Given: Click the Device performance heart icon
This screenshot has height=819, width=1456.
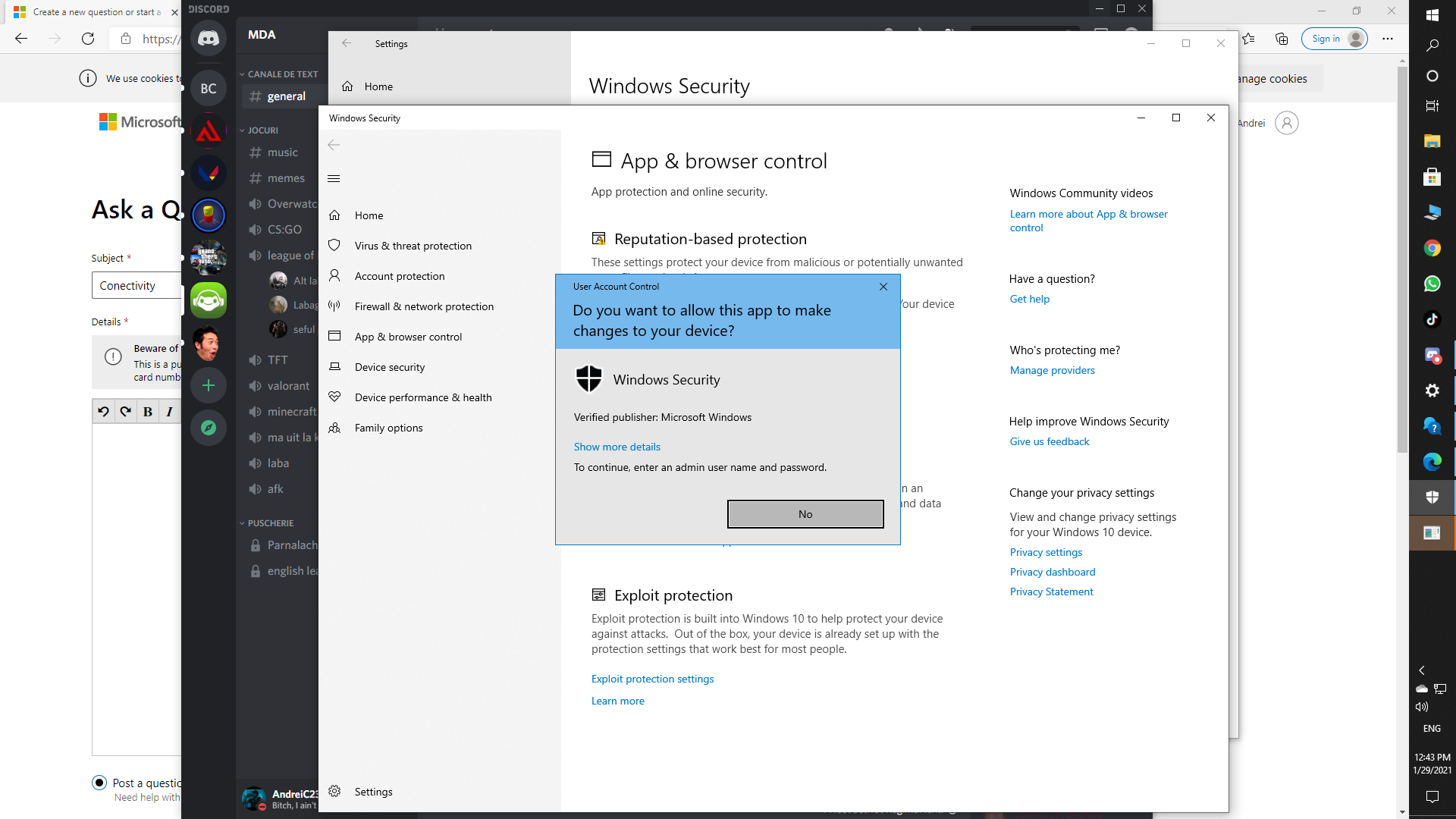Looking at the screenshot, I should tap(334, 397).
